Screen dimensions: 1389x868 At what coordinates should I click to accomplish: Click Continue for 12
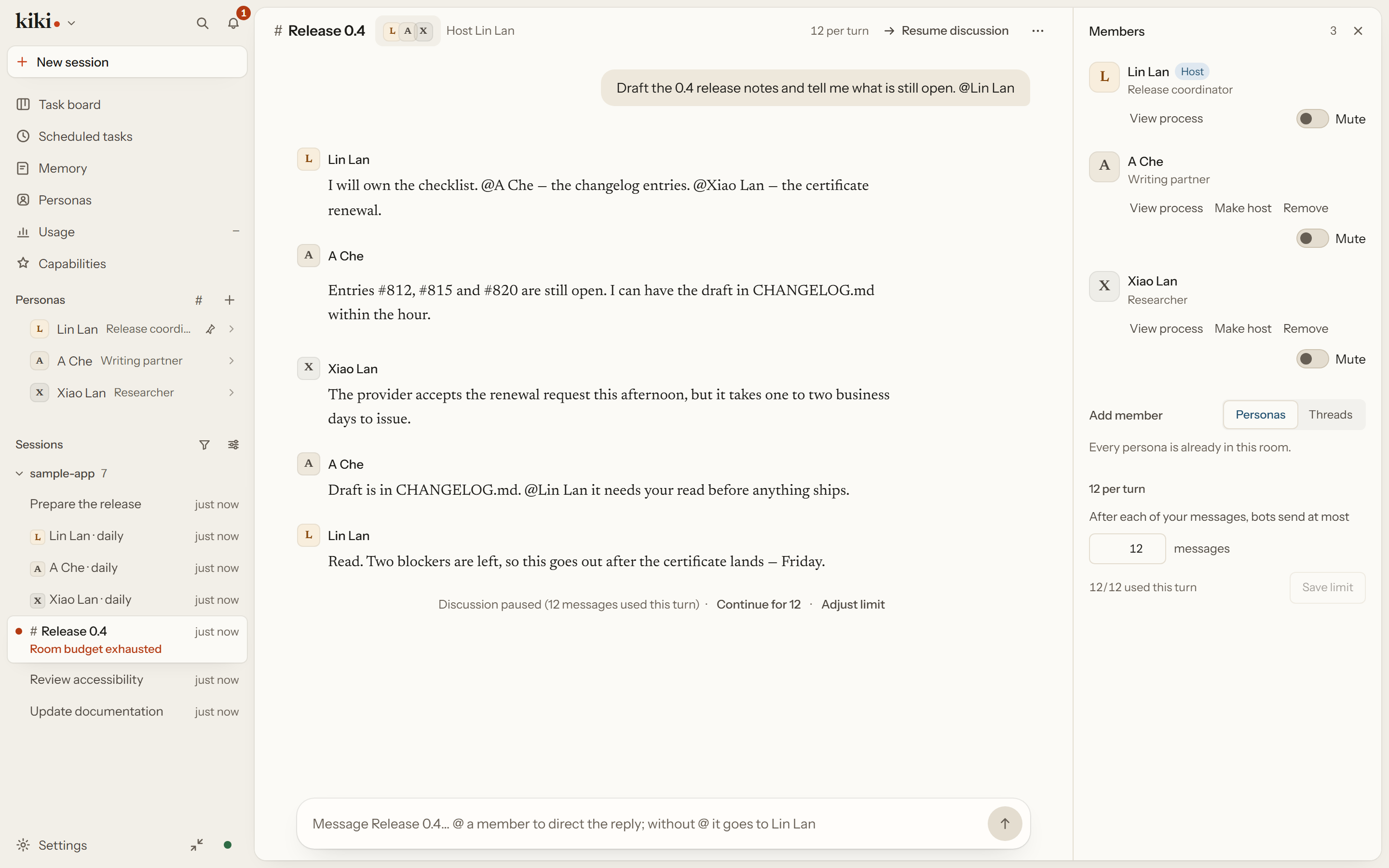click(x=758, y=605)
